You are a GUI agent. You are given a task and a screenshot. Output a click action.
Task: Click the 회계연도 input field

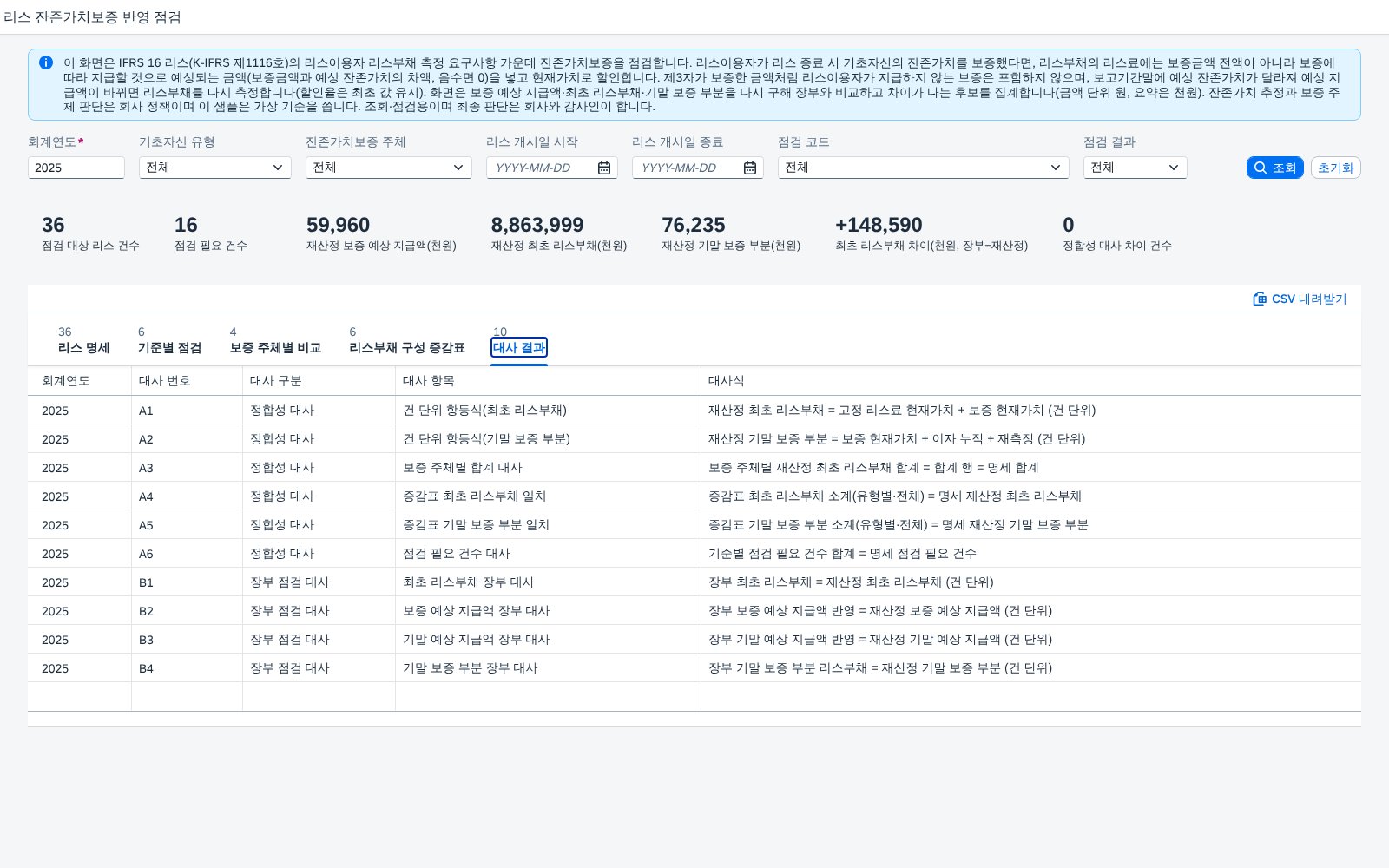point(76,168)
